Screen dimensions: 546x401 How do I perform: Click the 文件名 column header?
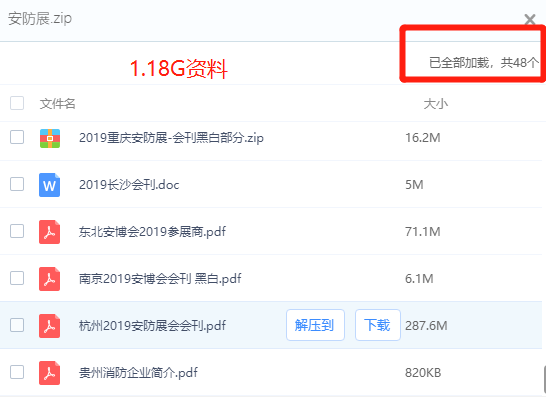(x=57, y=104)
